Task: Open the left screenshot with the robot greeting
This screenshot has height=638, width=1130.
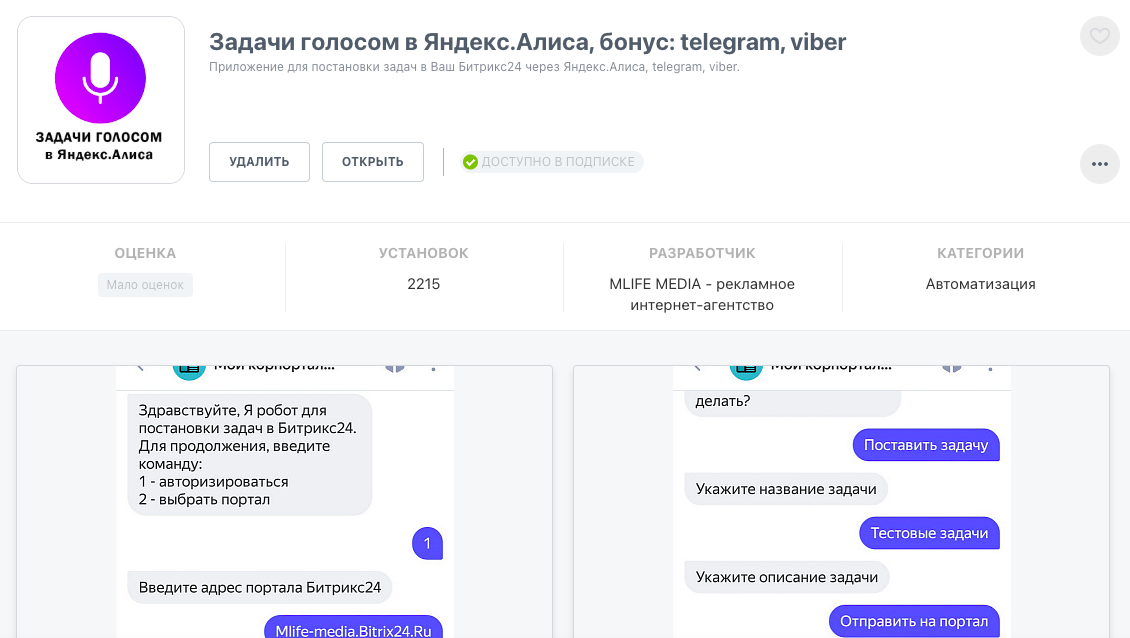Action: click(285, 502)
